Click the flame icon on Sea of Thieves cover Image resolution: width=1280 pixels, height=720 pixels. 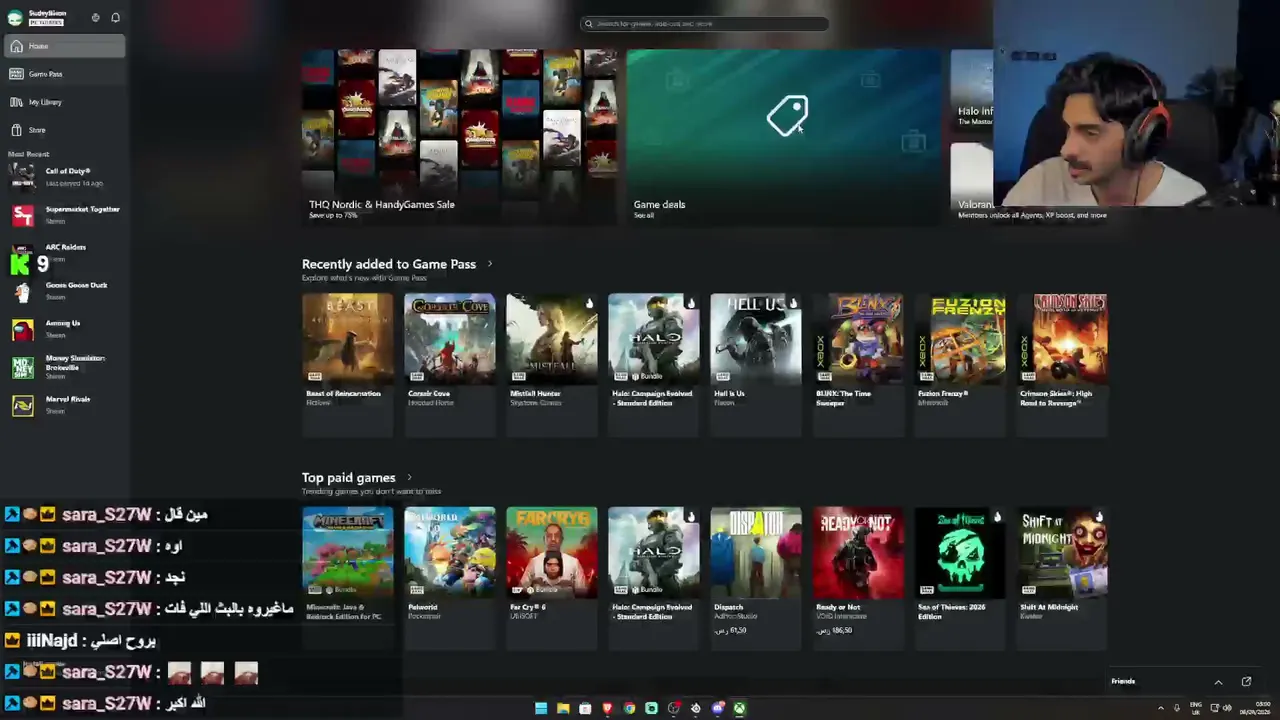997,517
